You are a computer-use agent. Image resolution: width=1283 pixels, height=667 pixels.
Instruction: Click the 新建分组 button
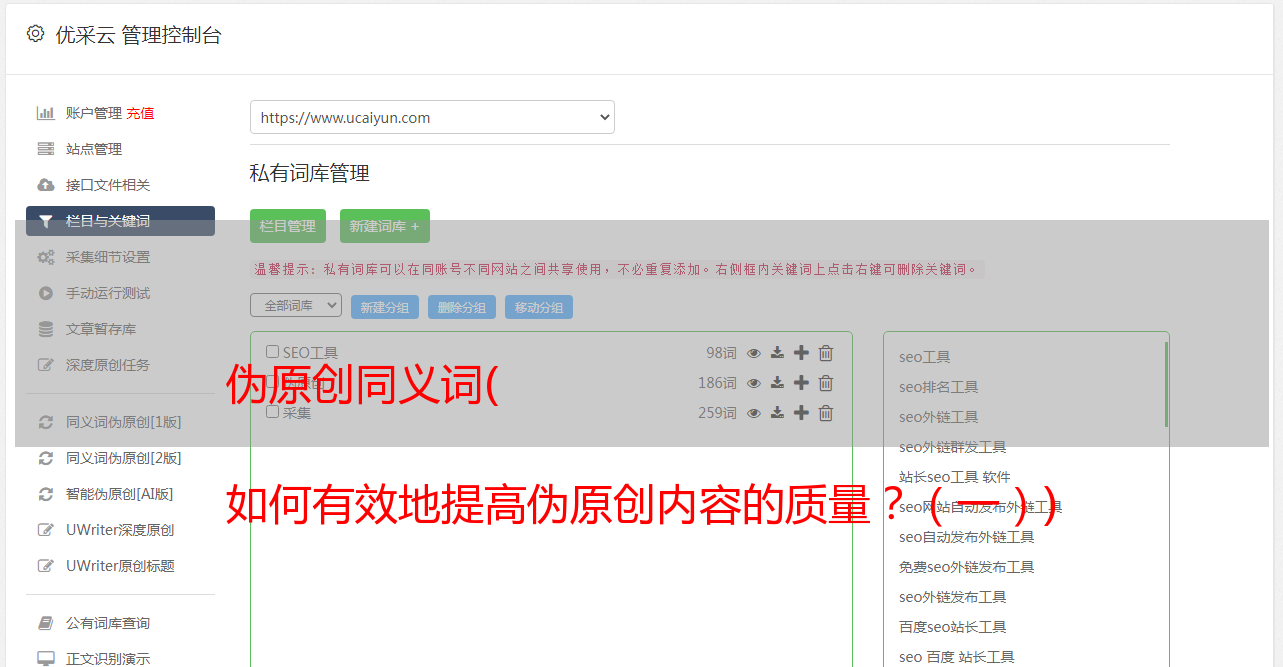coord(385,308)
